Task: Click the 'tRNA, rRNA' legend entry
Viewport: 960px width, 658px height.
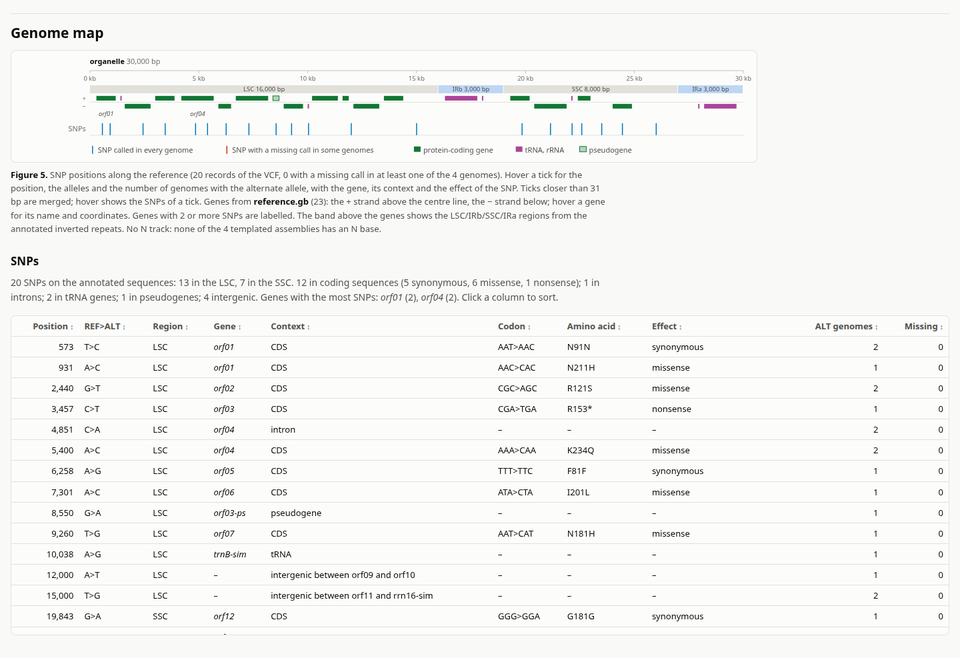Action: click(540, 150)
